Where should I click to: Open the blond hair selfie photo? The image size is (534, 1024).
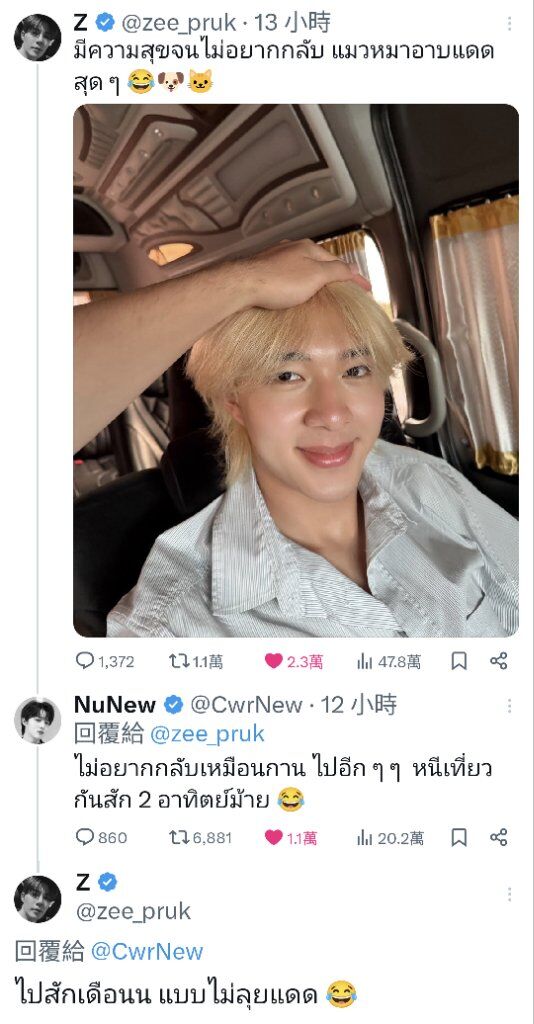pyautogui.click(x=296, y=370)
